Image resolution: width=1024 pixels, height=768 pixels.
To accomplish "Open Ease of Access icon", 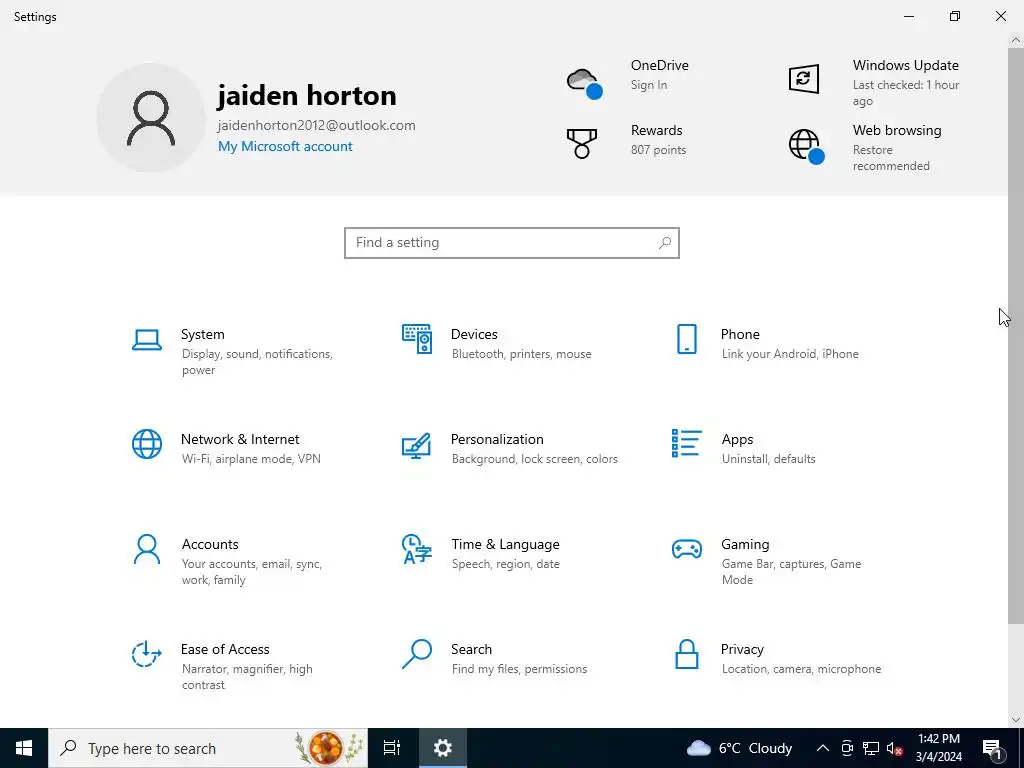I will tap(146, 654).
